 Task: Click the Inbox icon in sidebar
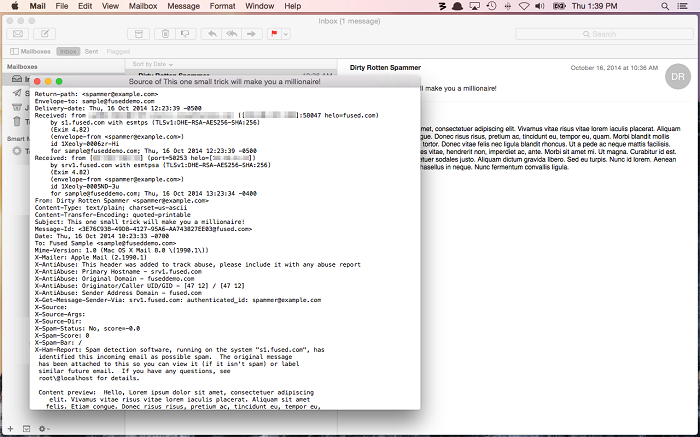pyautogui.click(x=17, y=79)
